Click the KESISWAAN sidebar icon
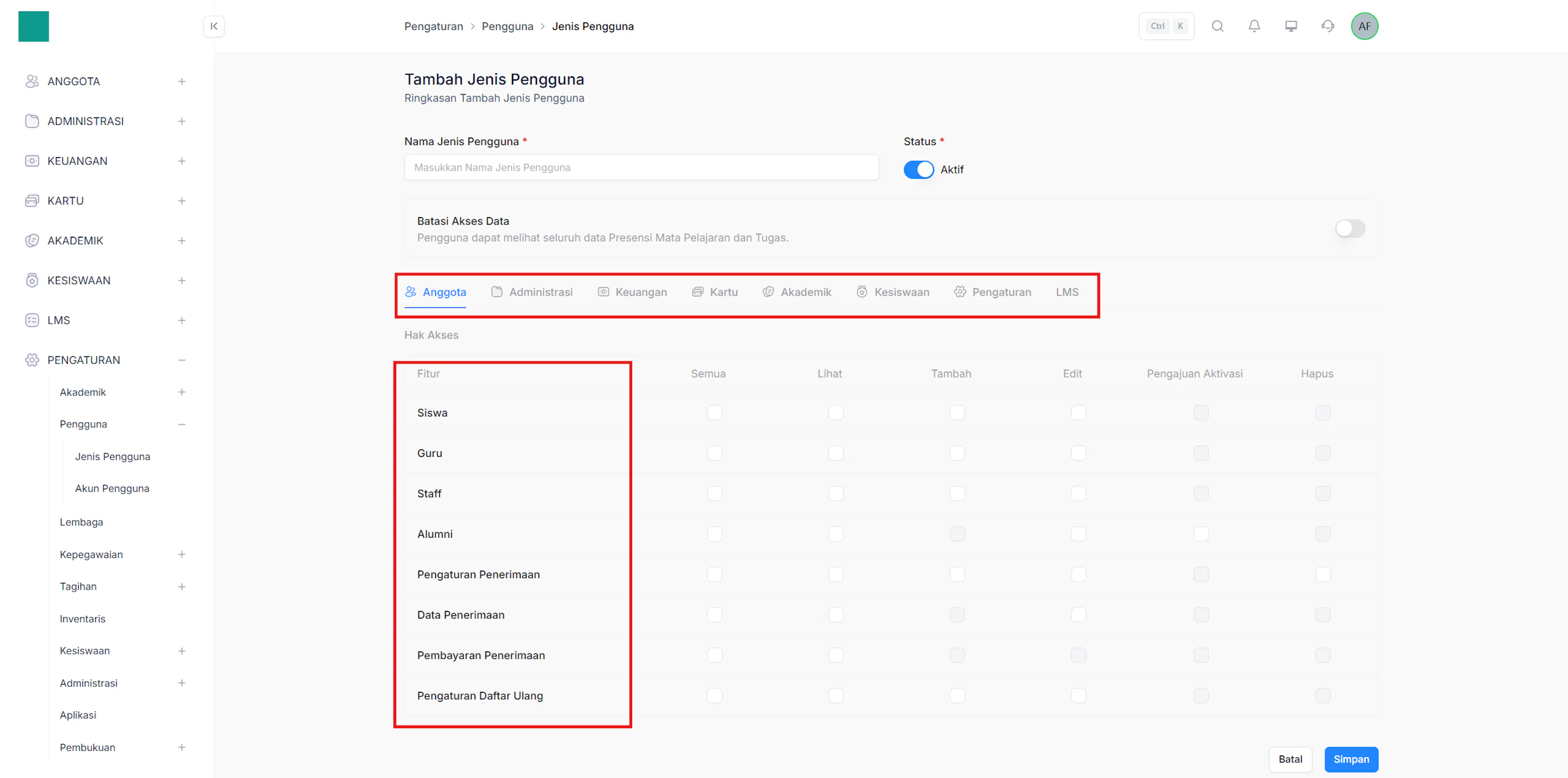Viewport: 1568px width, 778px height. 32,280
